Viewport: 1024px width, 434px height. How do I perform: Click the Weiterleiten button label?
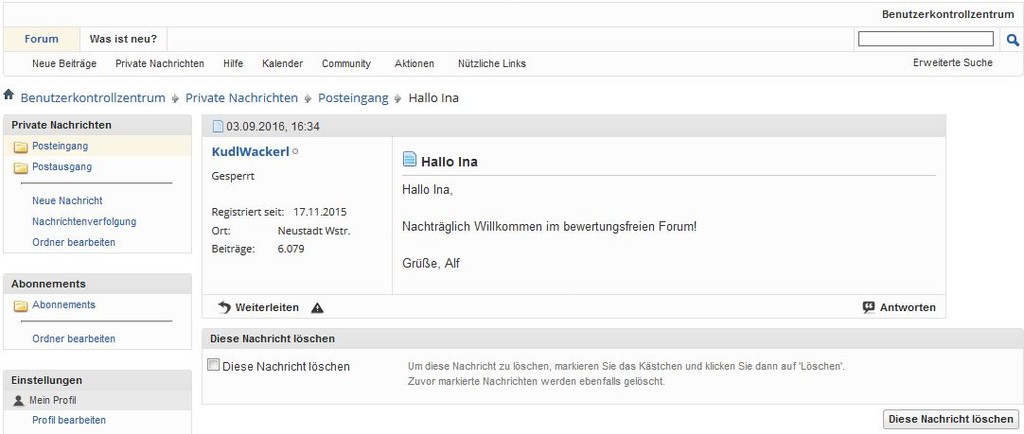tap(267, 307)
